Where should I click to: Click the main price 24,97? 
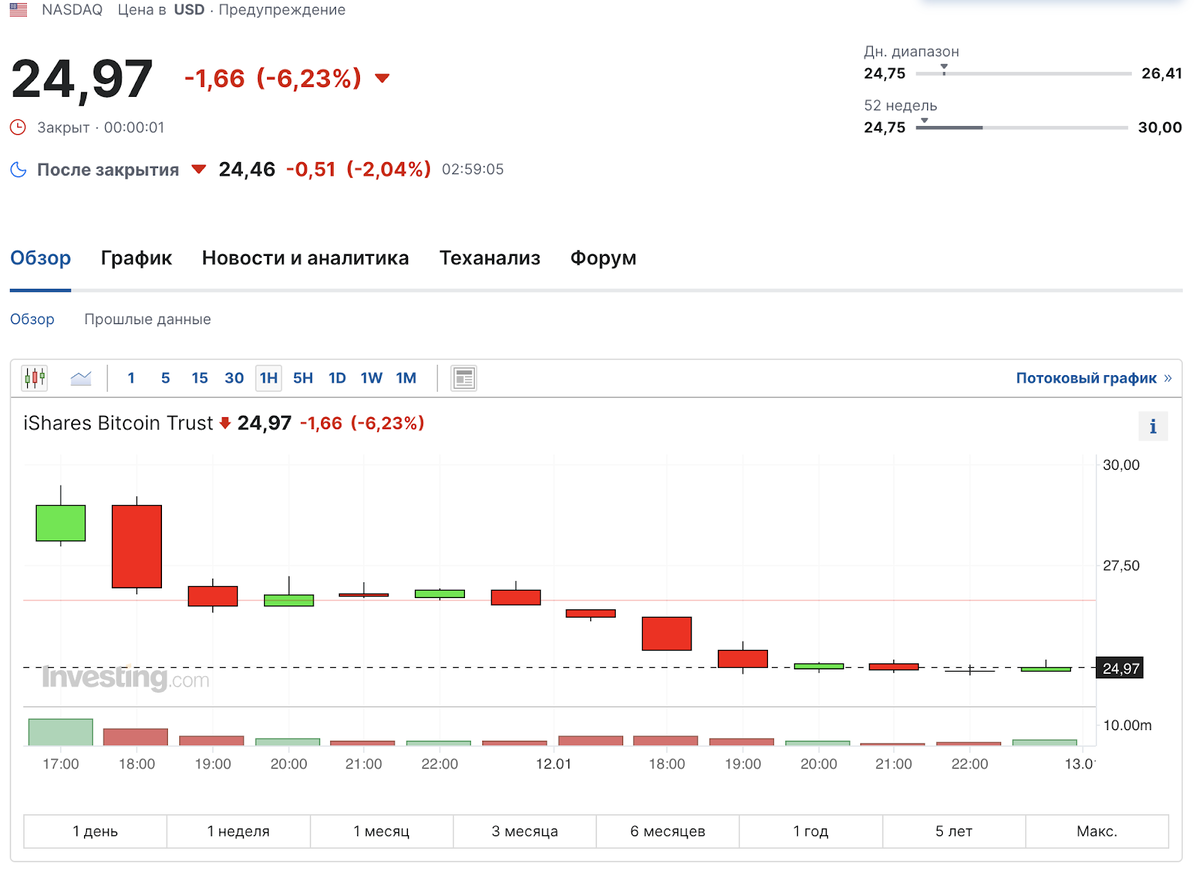(x=82, y=80)
